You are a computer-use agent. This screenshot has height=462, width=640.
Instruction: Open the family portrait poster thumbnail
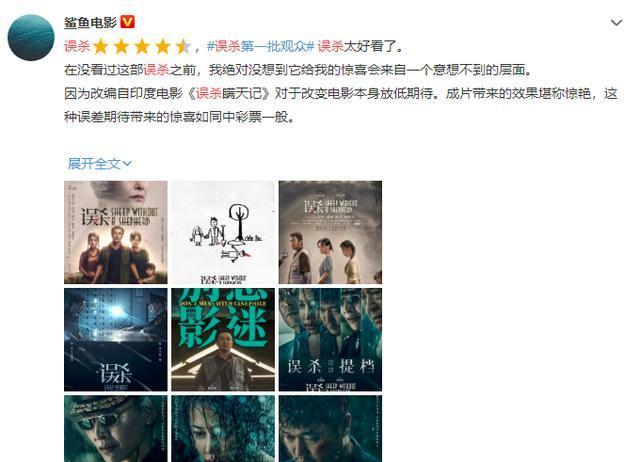pyautogui.click(x=116, y=232)
